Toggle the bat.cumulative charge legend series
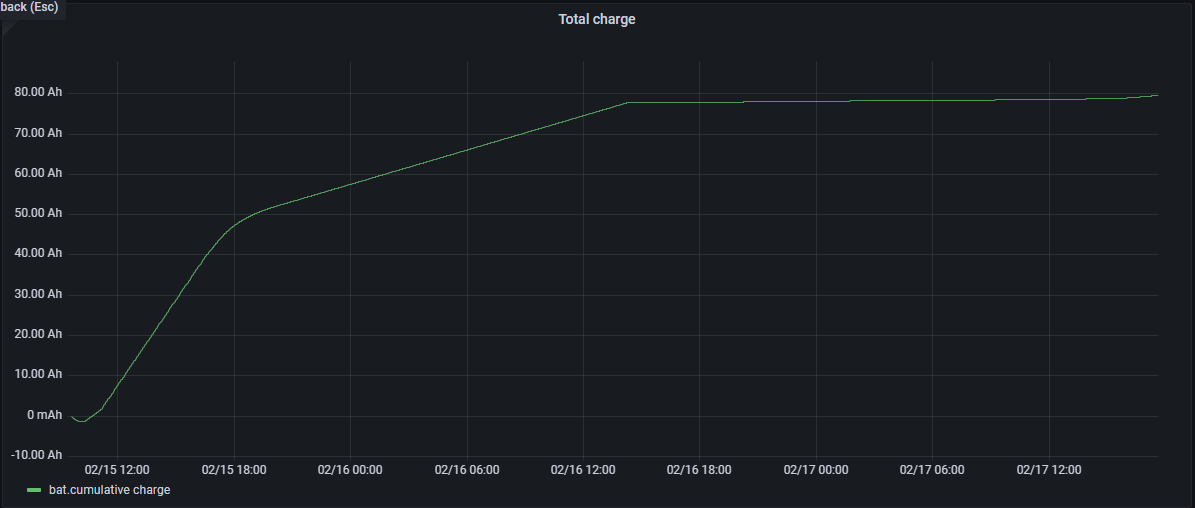1195x508 pixels. 109,490
